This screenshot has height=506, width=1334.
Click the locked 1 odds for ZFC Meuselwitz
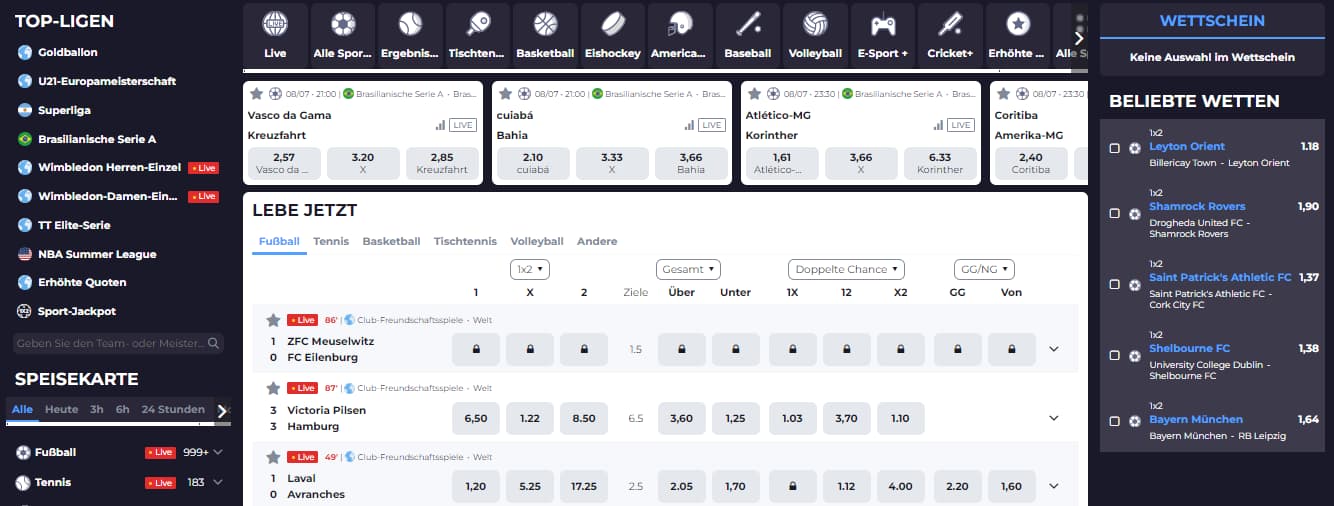476,349
